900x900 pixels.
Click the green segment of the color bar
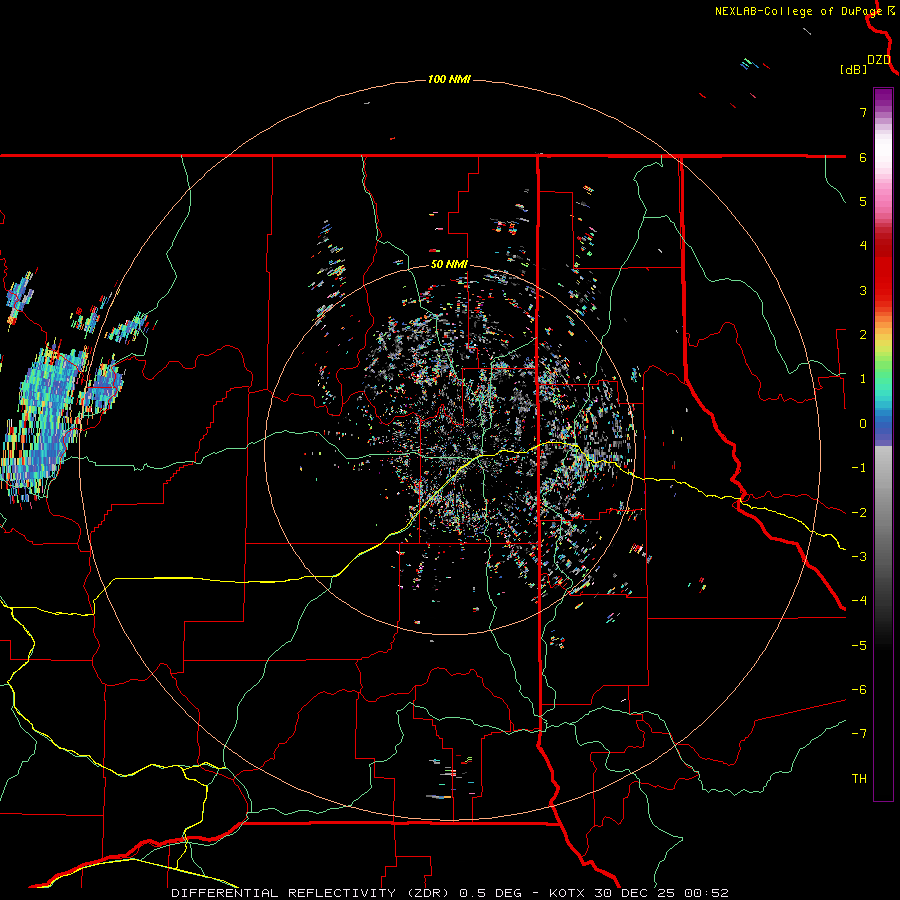coord(883,372)
